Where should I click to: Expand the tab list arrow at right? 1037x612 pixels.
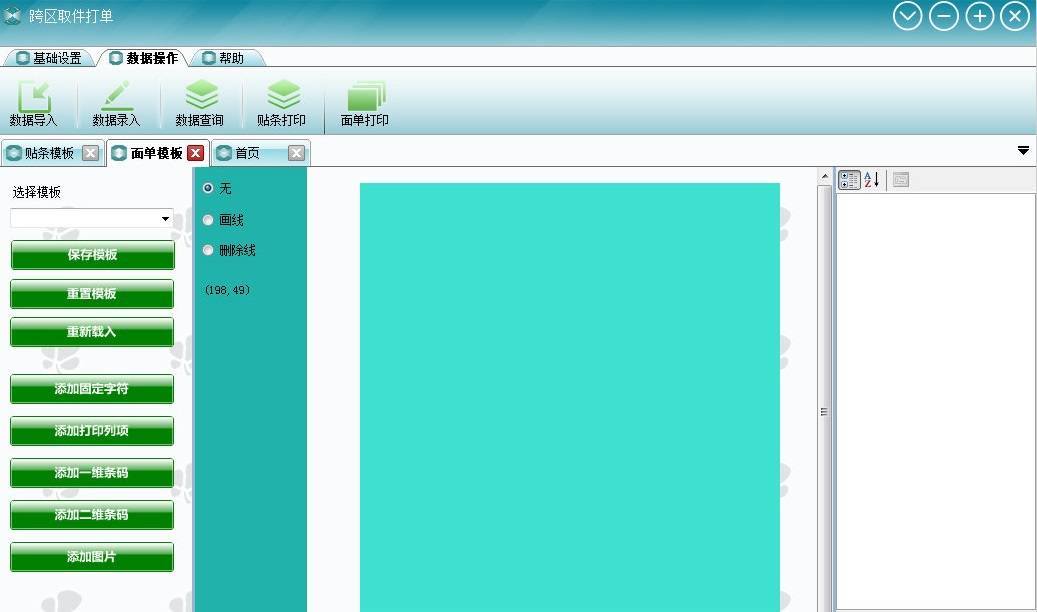pos(1023,151)
